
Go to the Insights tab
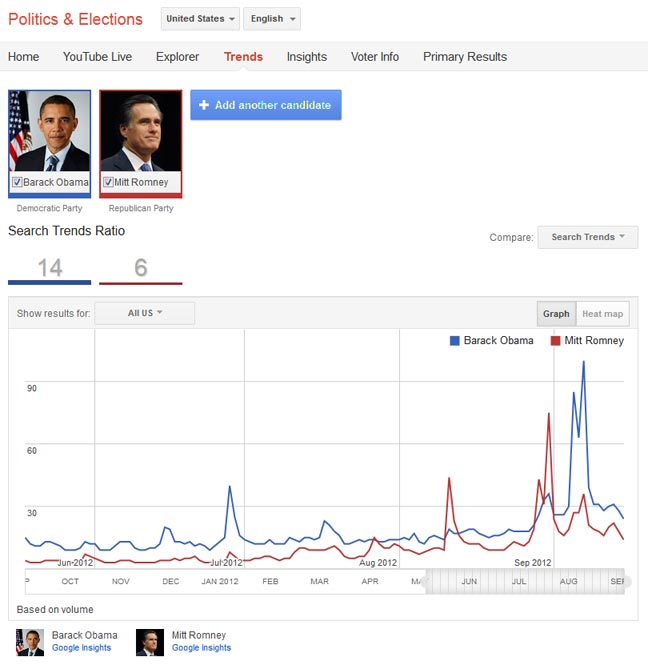[307, 57]
